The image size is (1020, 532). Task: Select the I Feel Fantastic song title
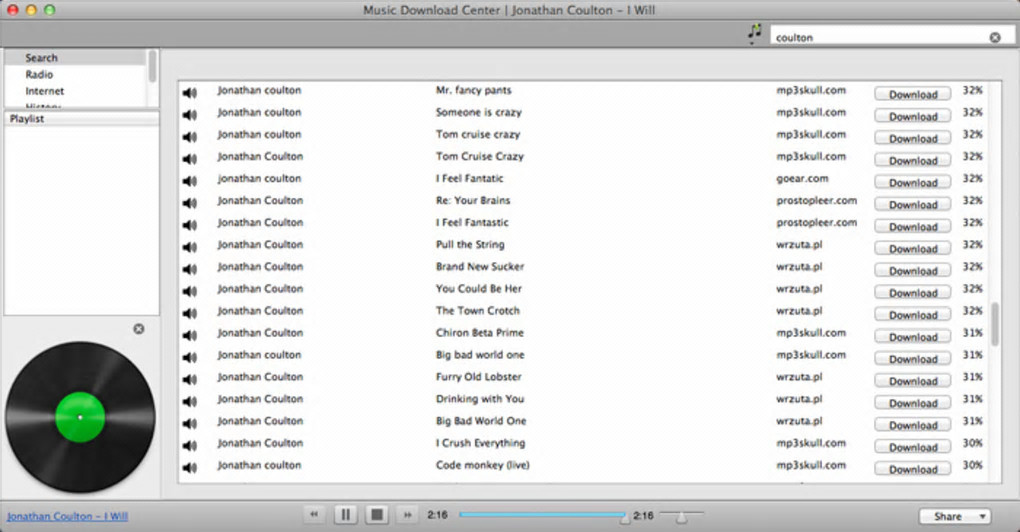[x=472, y=222]
